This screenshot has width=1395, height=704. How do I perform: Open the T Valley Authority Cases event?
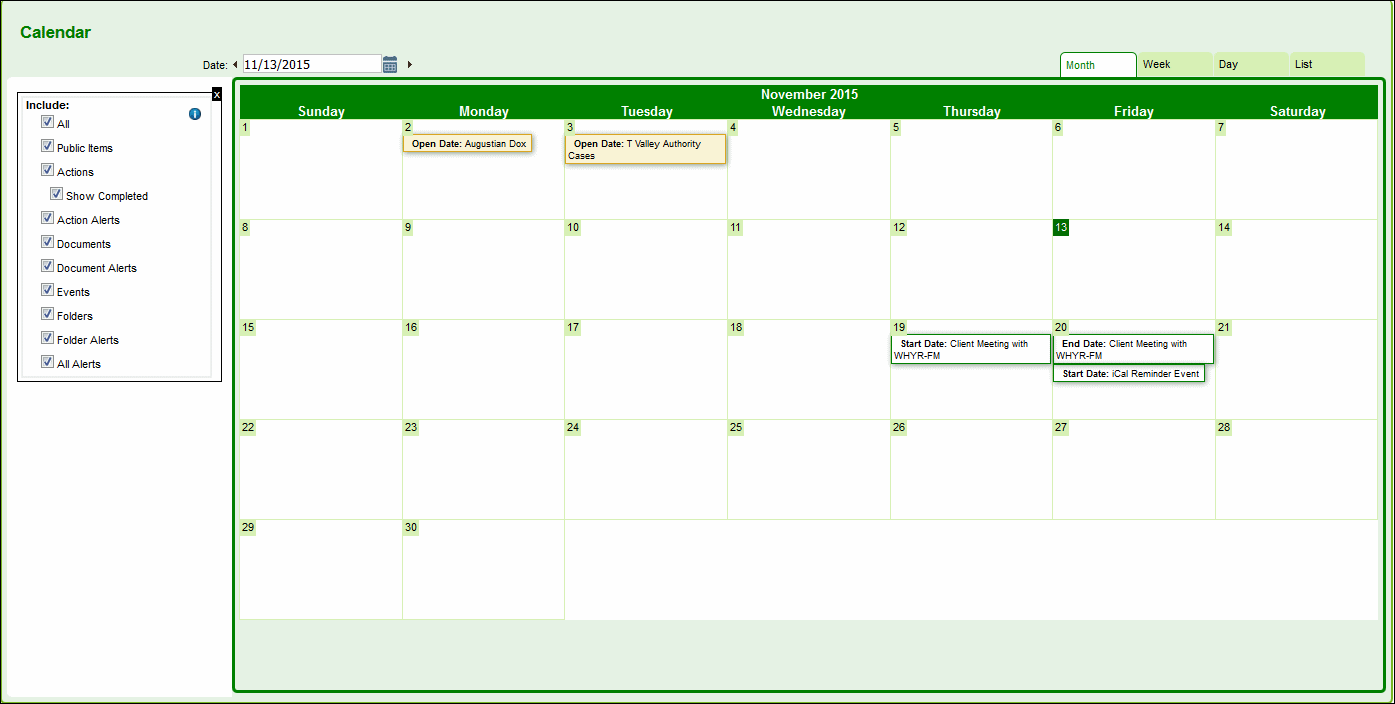click(x=644, y=149)
